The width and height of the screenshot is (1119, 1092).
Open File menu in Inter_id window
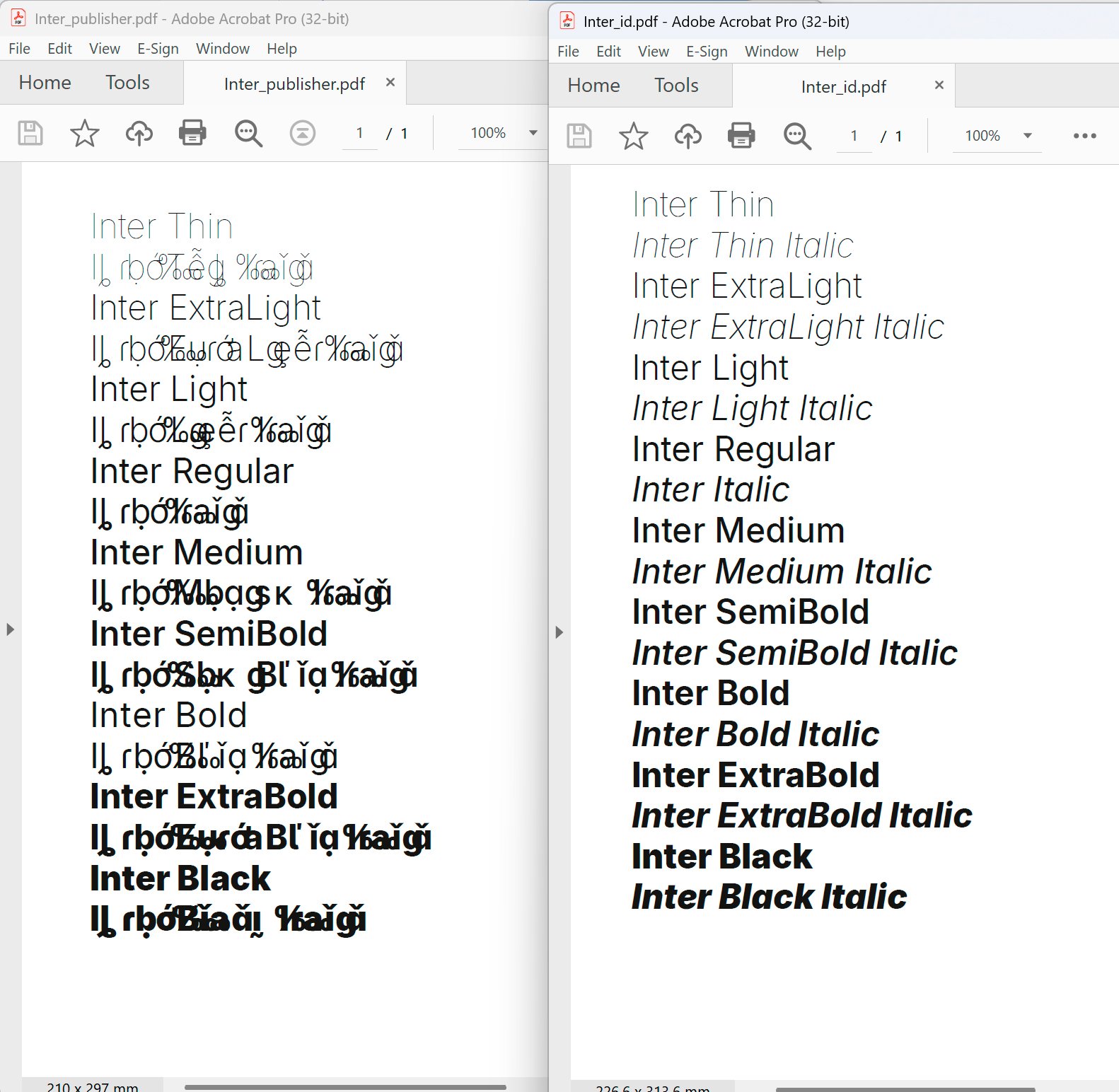[x=568, y=52]
